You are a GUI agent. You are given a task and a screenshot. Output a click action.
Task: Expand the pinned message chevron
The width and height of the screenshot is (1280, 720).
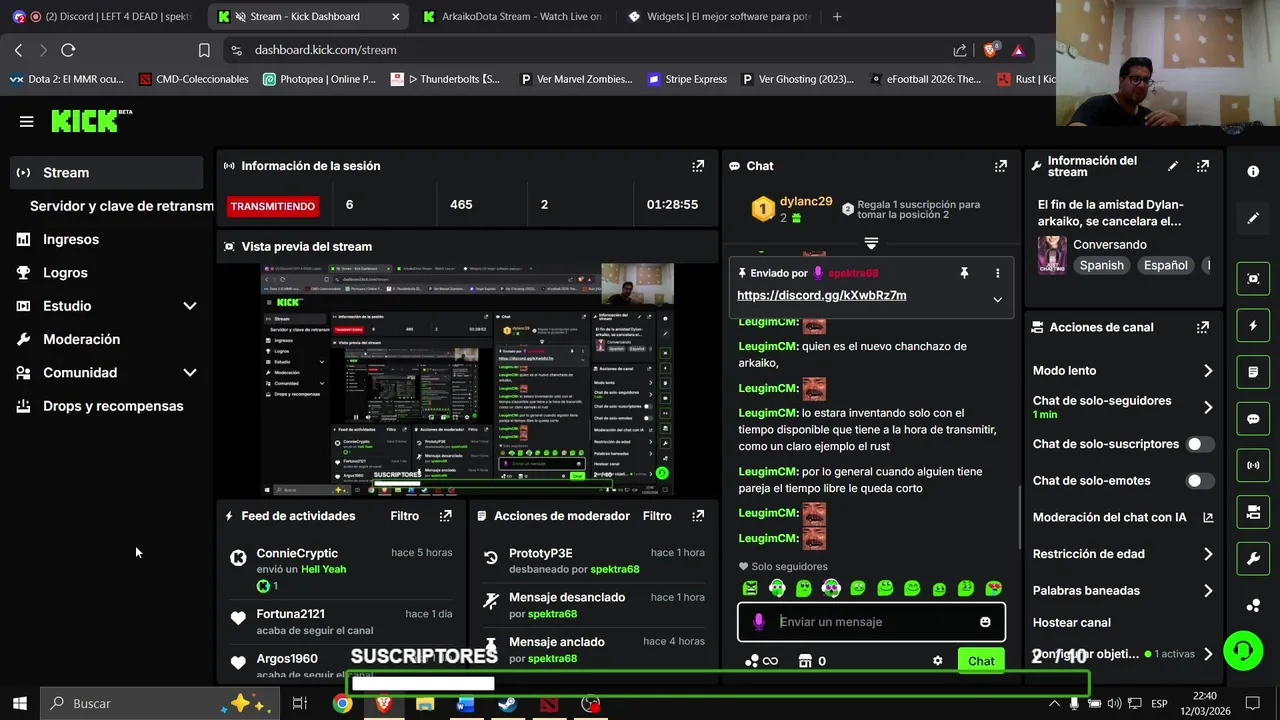997,299
